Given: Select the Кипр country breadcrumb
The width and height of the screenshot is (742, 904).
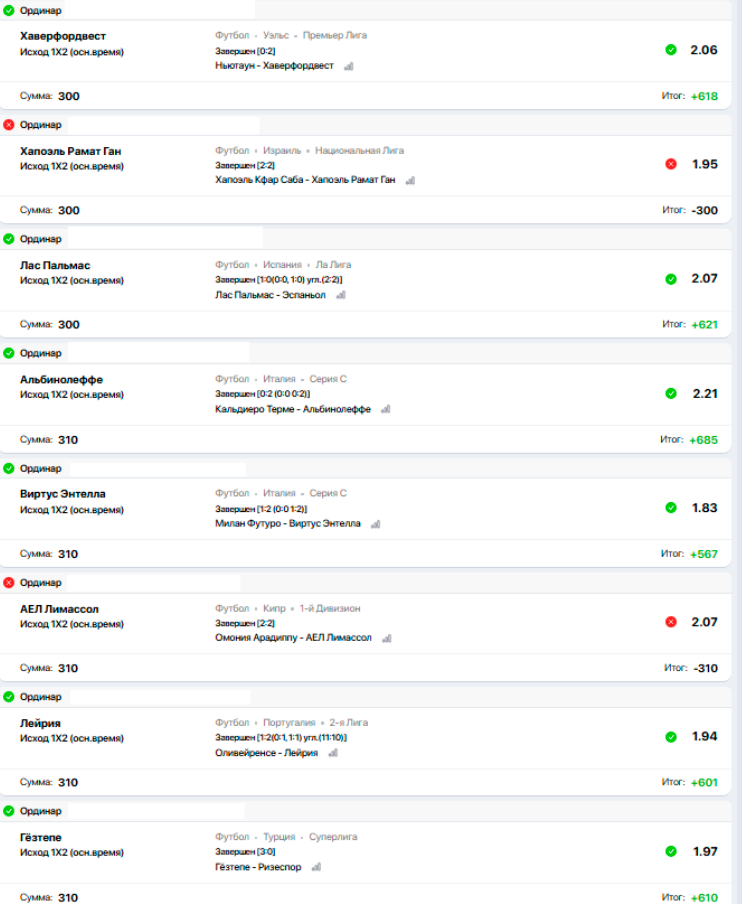Looking at the screenshot, I should click(275, 608).
